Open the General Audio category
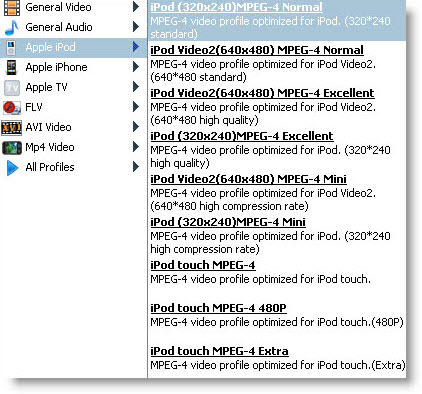Viewport: 422px width, 394px height. (x=73, y=27)
